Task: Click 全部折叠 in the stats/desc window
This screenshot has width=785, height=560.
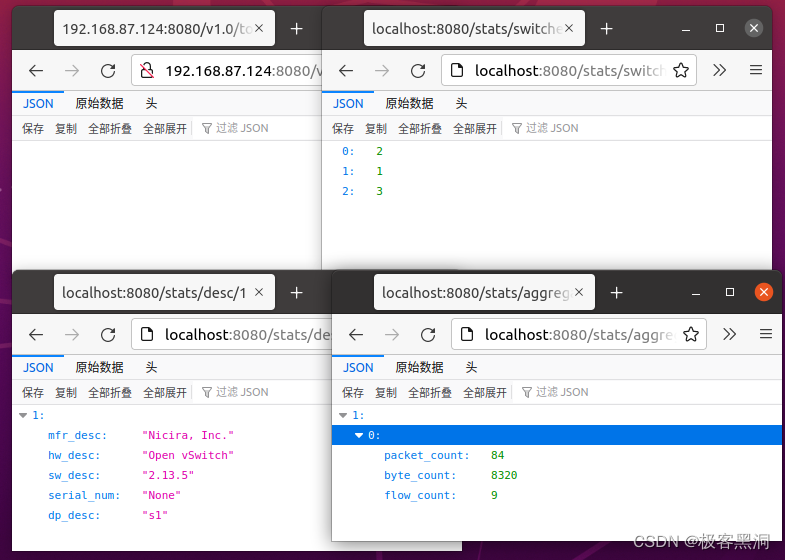Action: point(110,392)
